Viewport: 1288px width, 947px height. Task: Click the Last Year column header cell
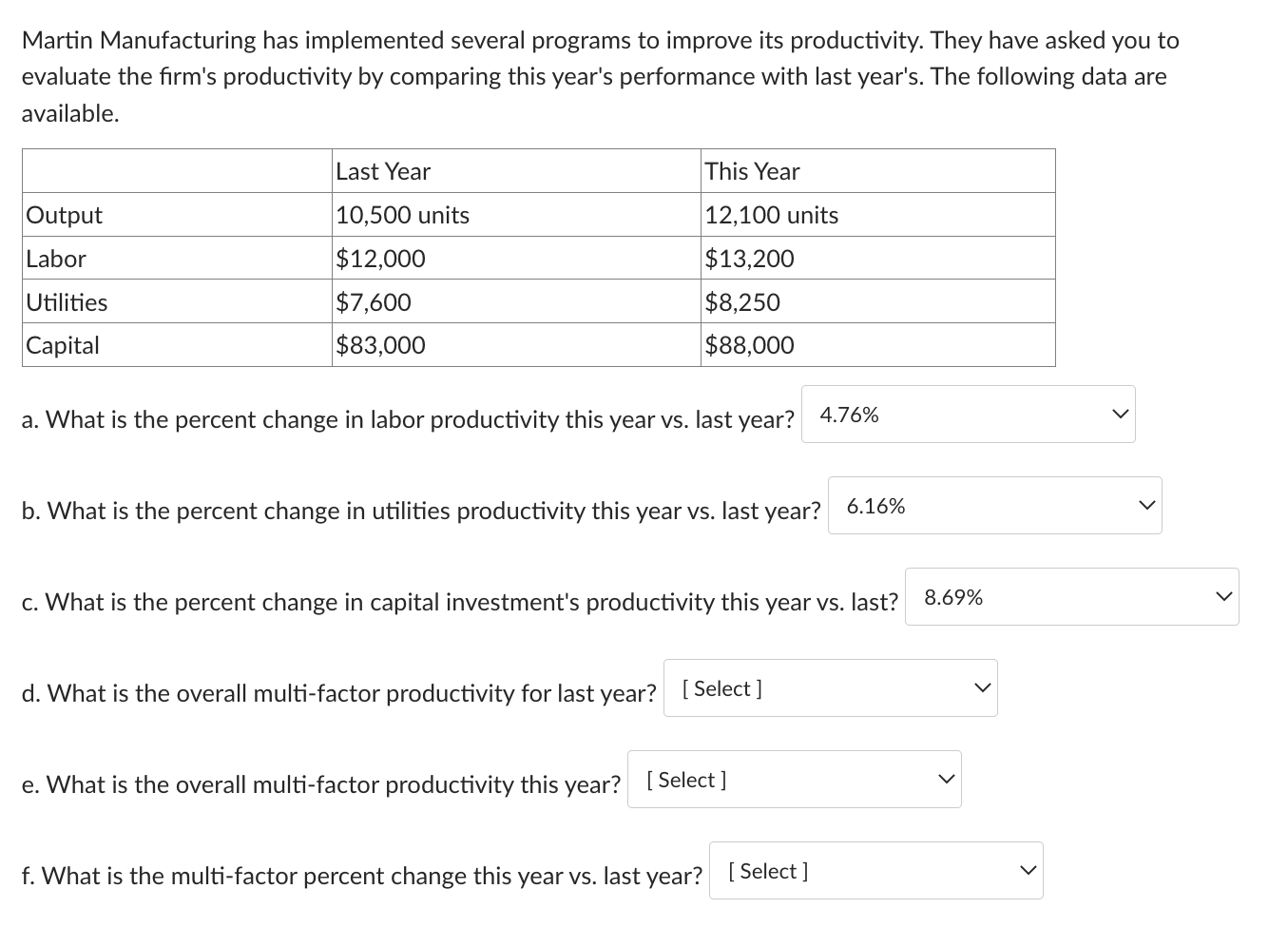click(516, 171)
